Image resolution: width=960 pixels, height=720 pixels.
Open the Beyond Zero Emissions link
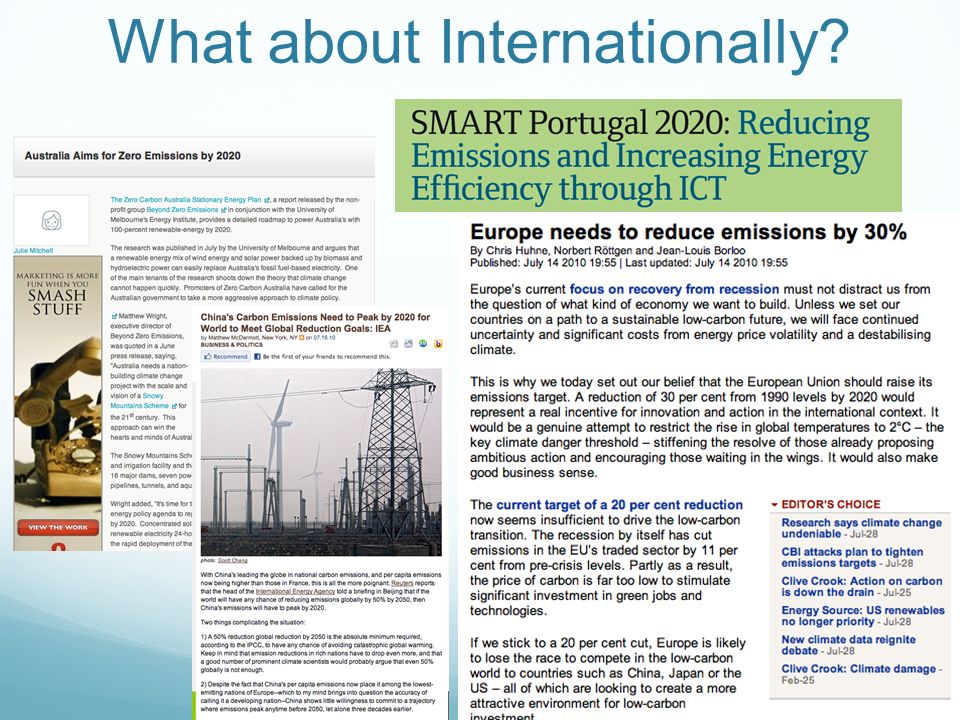click(182, 209)
